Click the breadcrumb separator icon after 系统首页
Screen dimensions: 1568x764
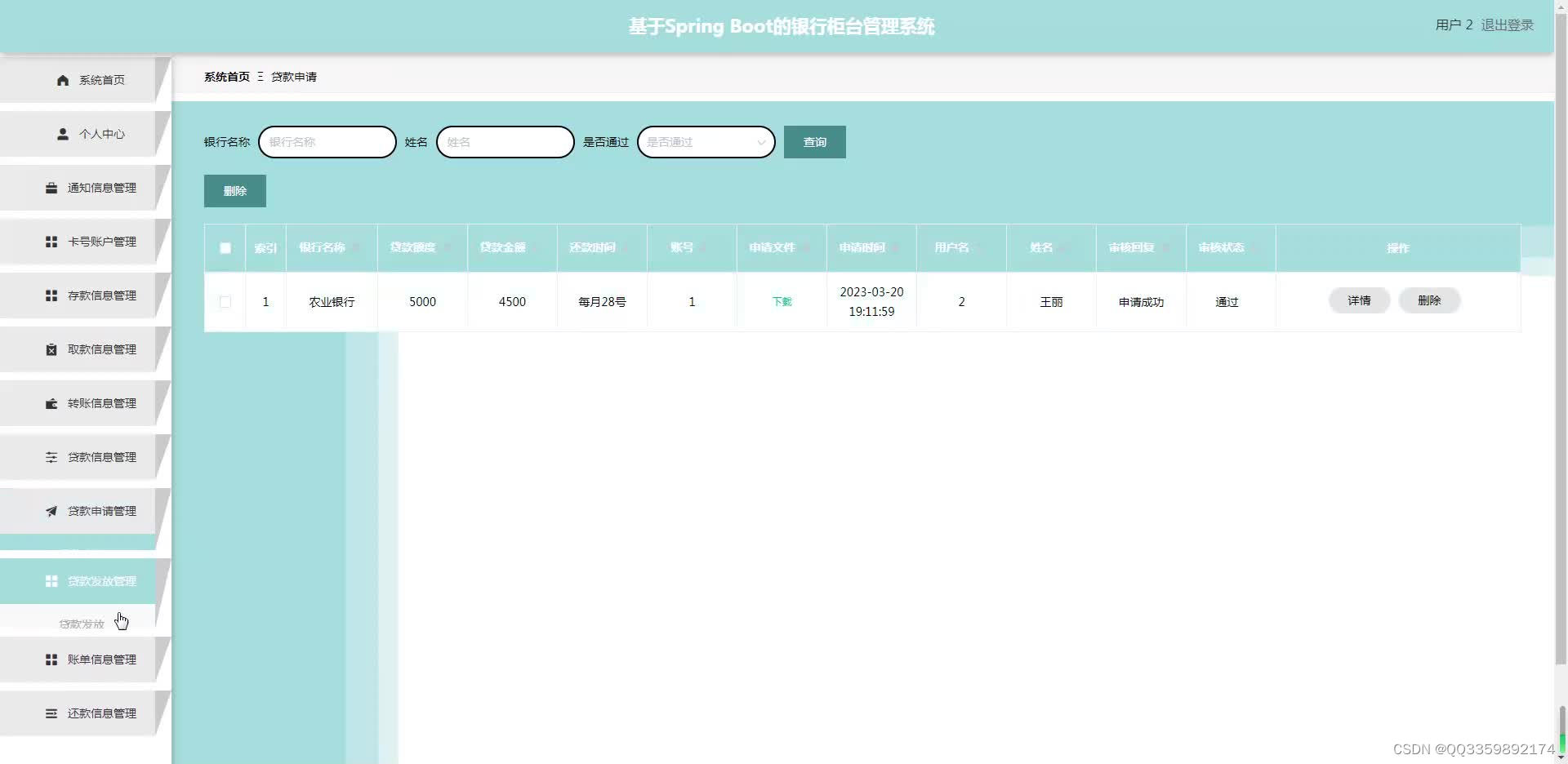[261, 77]
